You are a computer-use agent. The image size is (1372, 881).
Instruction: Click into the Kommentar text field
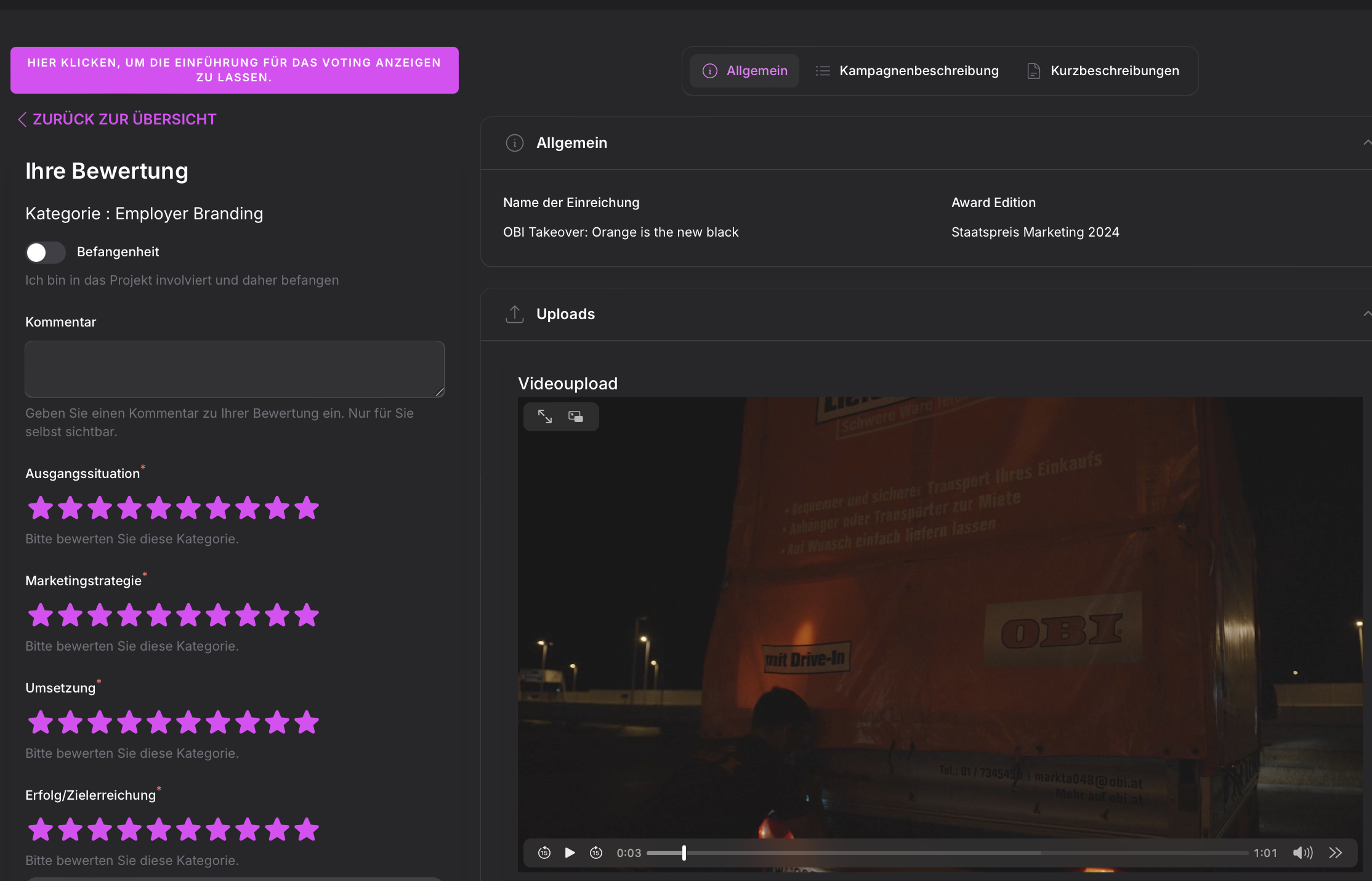pos(234,369)
